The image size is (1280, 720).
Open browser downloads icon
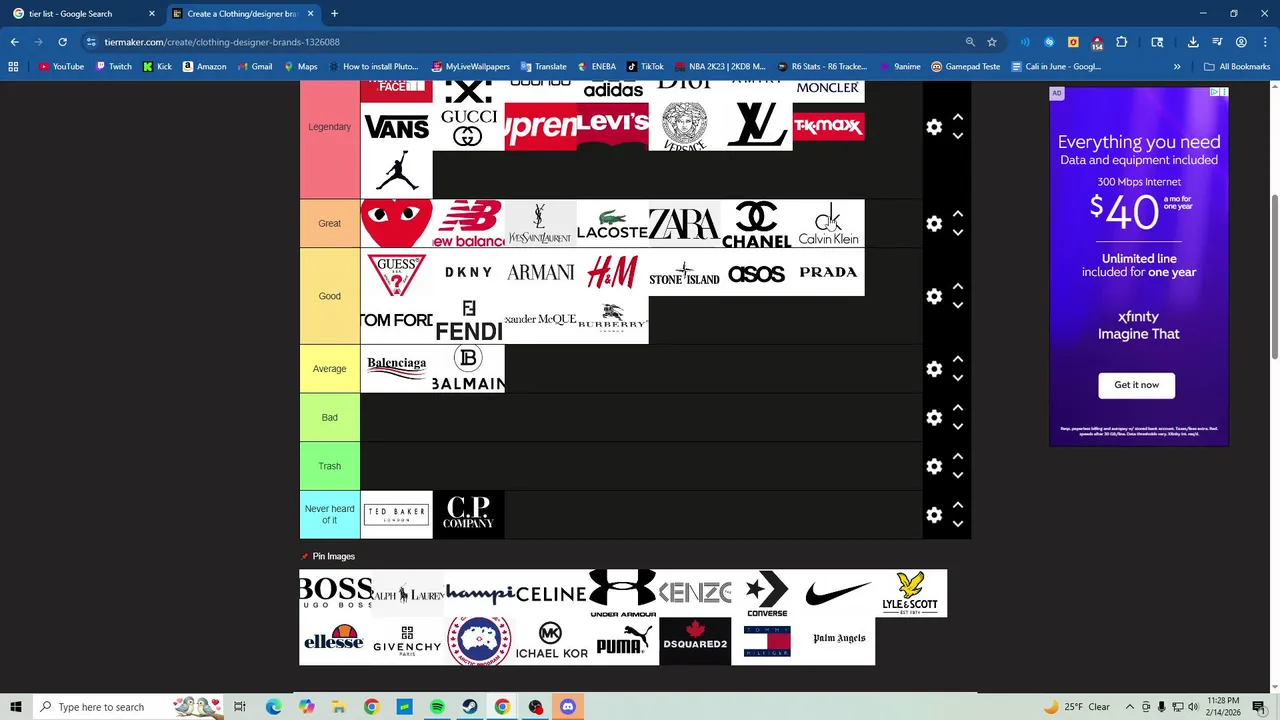(x=1193, y=42)
